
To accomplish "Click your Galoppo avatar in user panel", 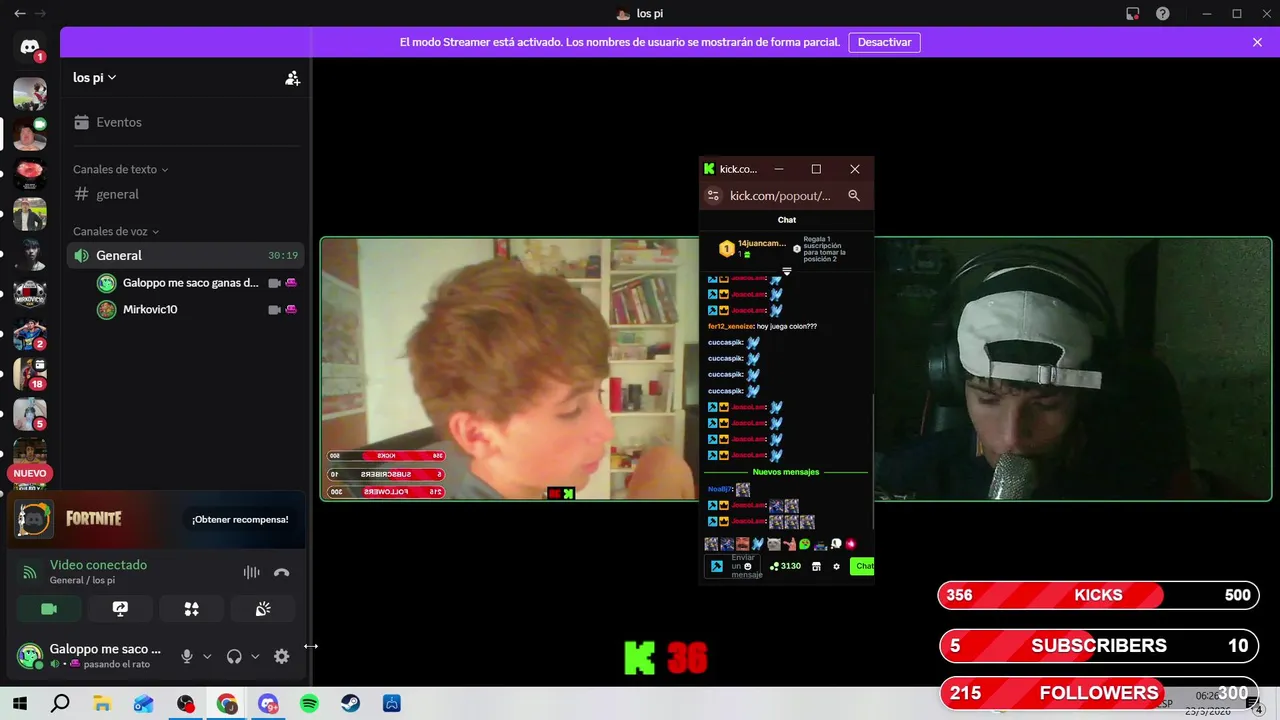I will pos(30,656).
